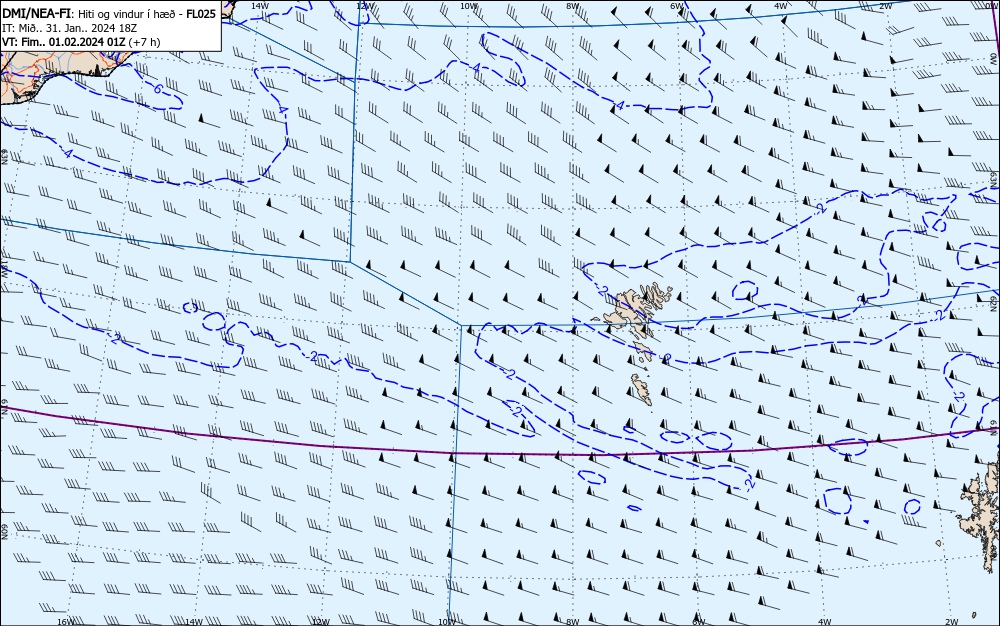This screenshot has height=626, width=1000.
Task: Click the 8W longitude label on the bottom edge
Action: pos(573,622)
